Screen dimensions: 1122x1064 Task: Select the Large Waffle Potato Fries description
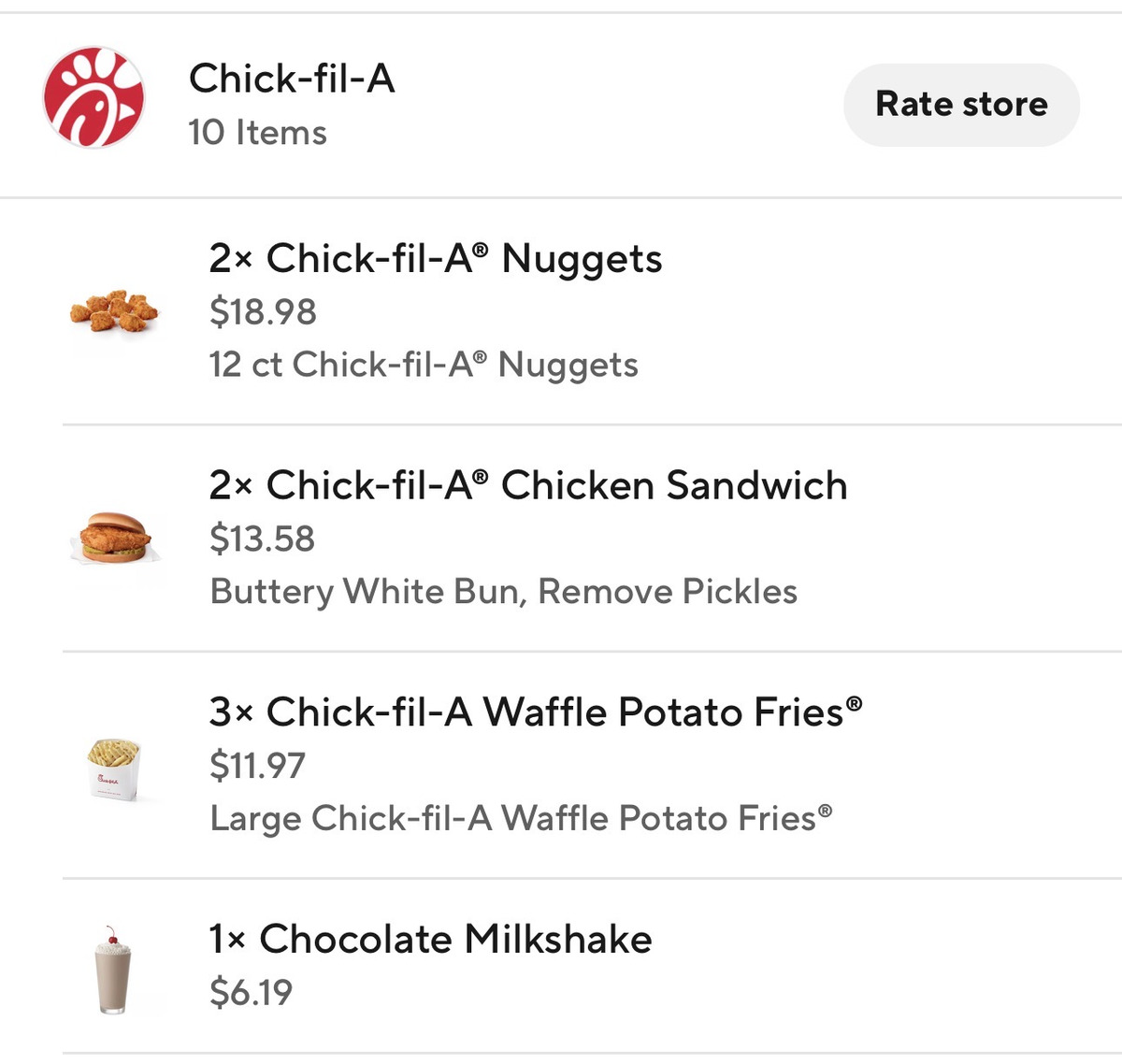pos(521,818)
